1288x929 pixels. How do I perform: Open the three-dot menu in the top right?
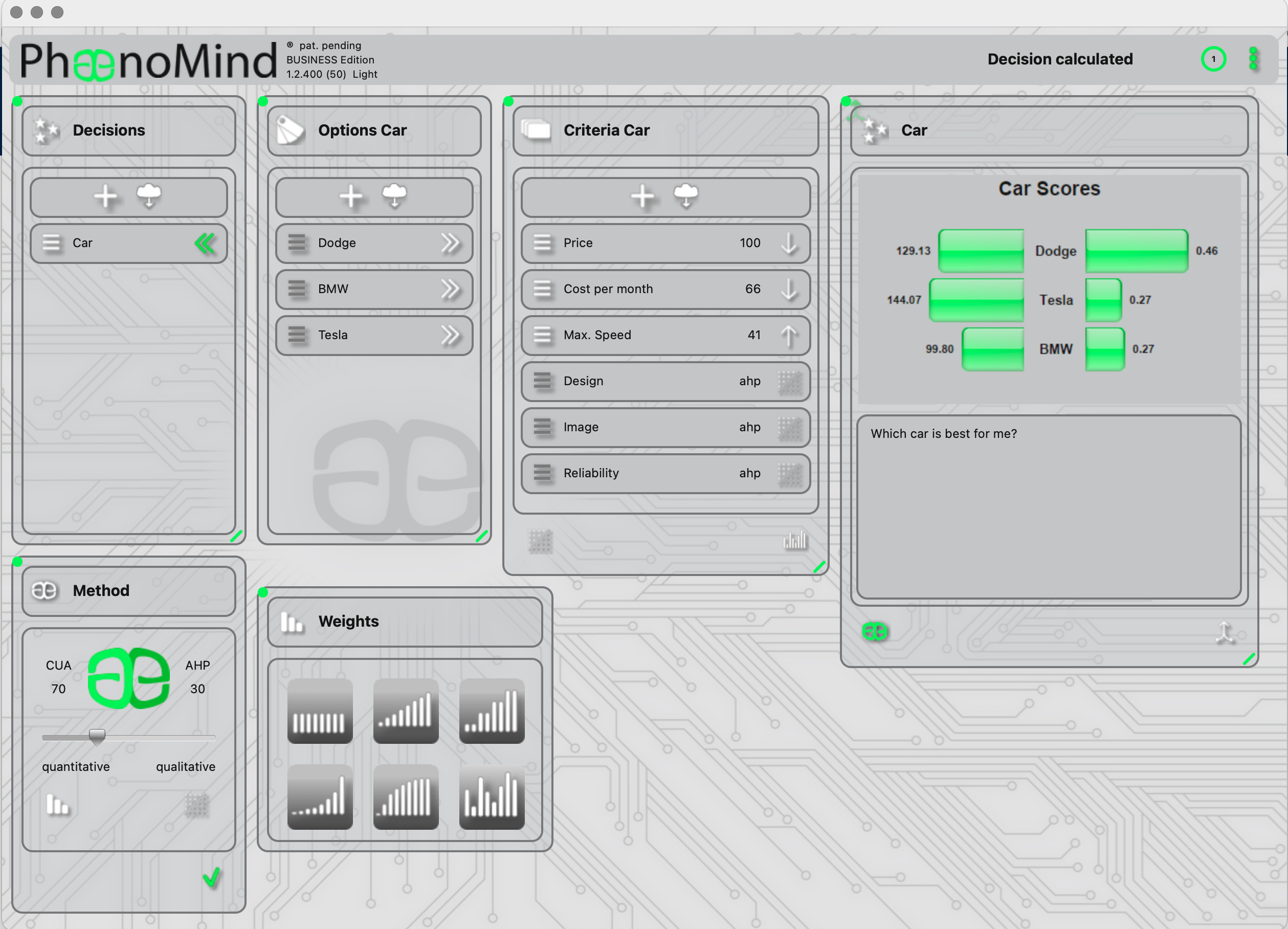pos(1253,59)
